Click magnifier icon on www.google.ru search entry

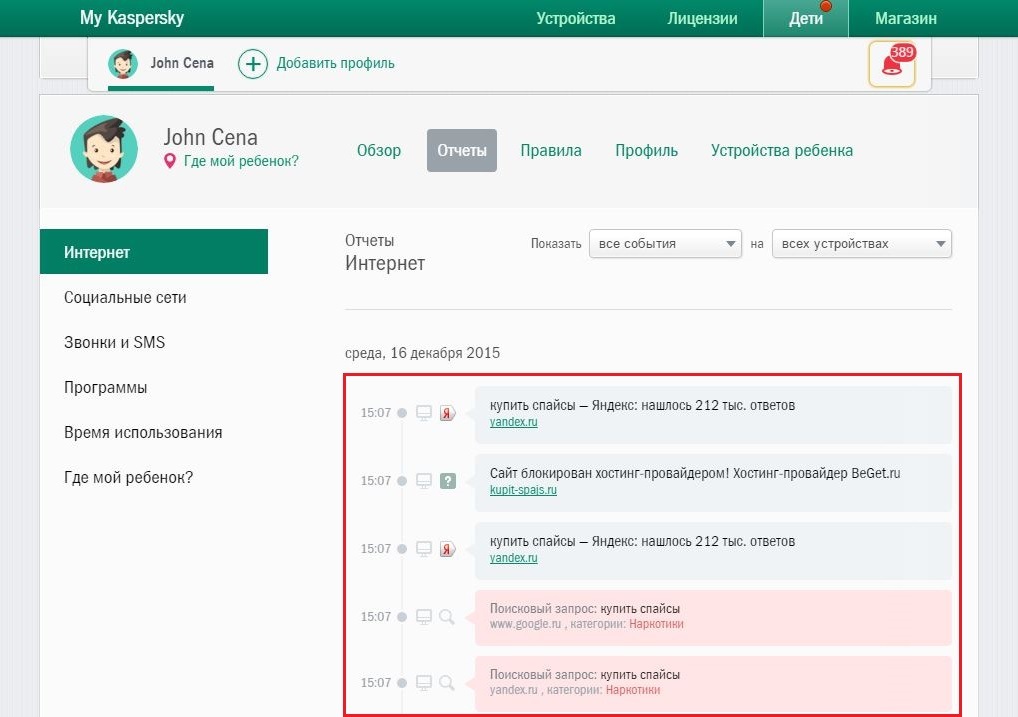447,617
